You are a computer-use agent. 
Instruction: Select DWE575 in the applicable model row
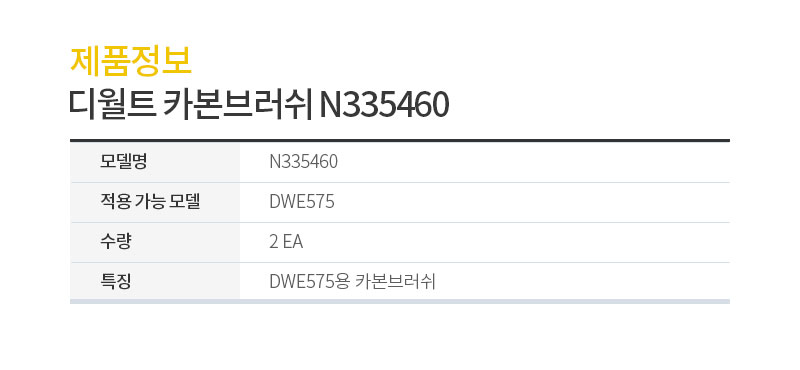click(x=302, y=203)
